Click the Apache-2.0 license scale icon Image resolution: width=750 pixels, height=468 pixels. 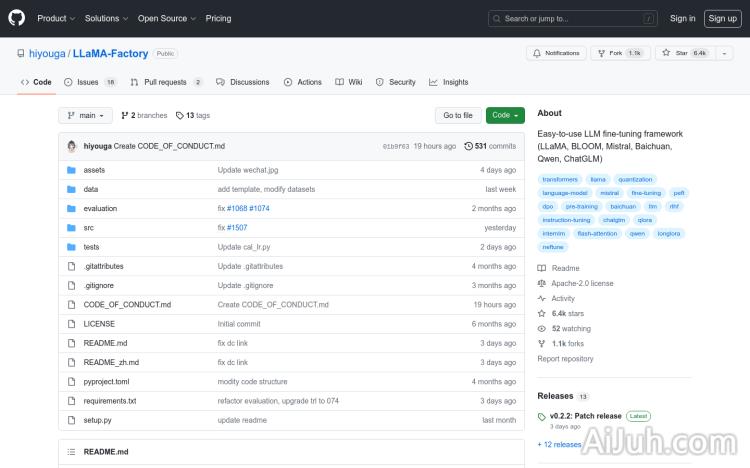point(542,283)
